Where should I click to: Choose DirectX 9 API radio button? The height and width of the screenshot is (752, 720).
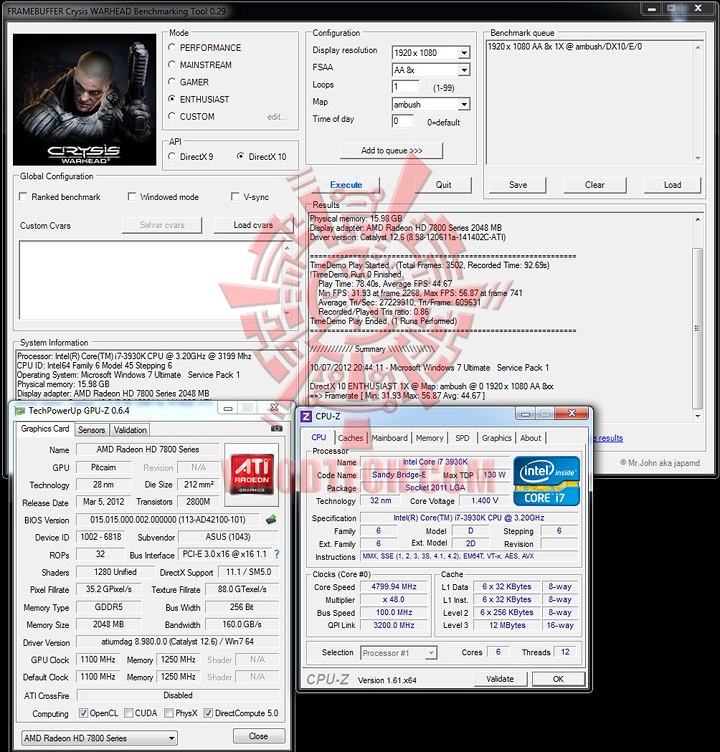(x=172, y=156)
